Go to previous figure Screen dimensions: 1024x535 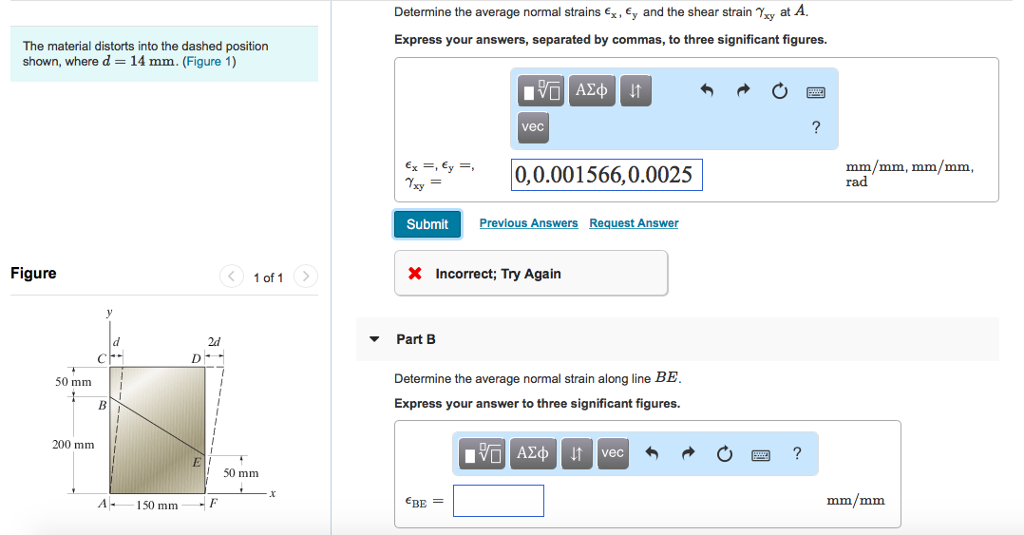231,276
